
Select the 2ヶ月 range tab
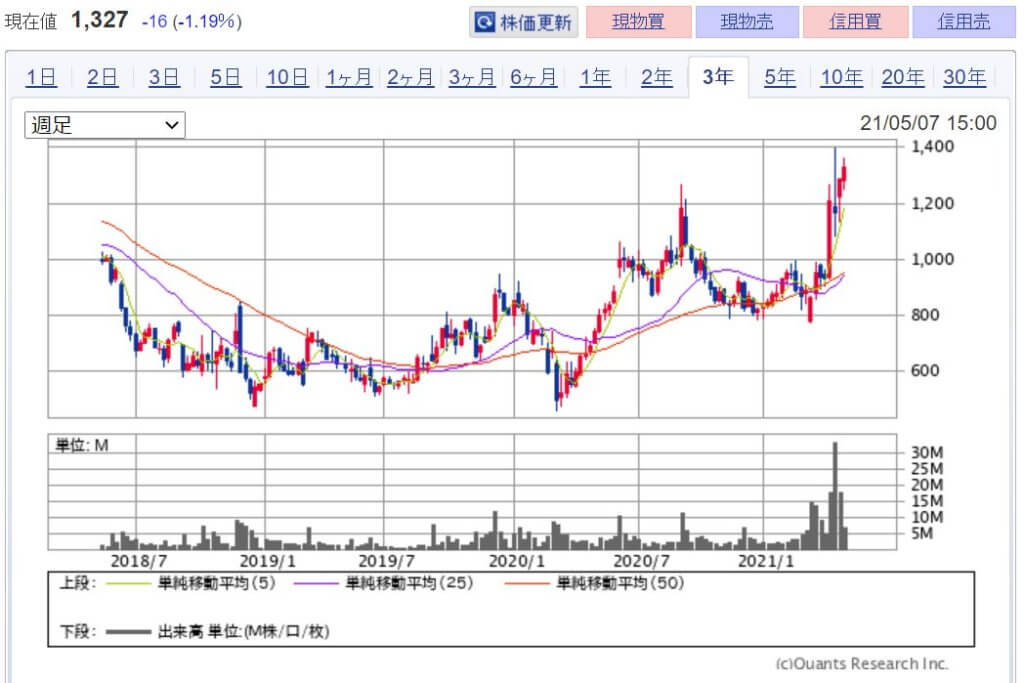coord(410,78)
